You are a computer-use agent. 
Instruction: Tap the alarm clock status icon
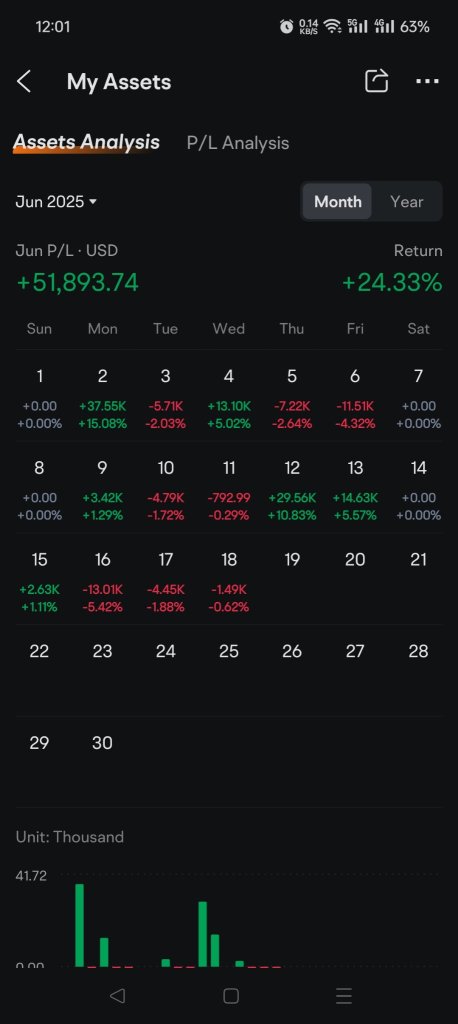[x=286, y=27]
